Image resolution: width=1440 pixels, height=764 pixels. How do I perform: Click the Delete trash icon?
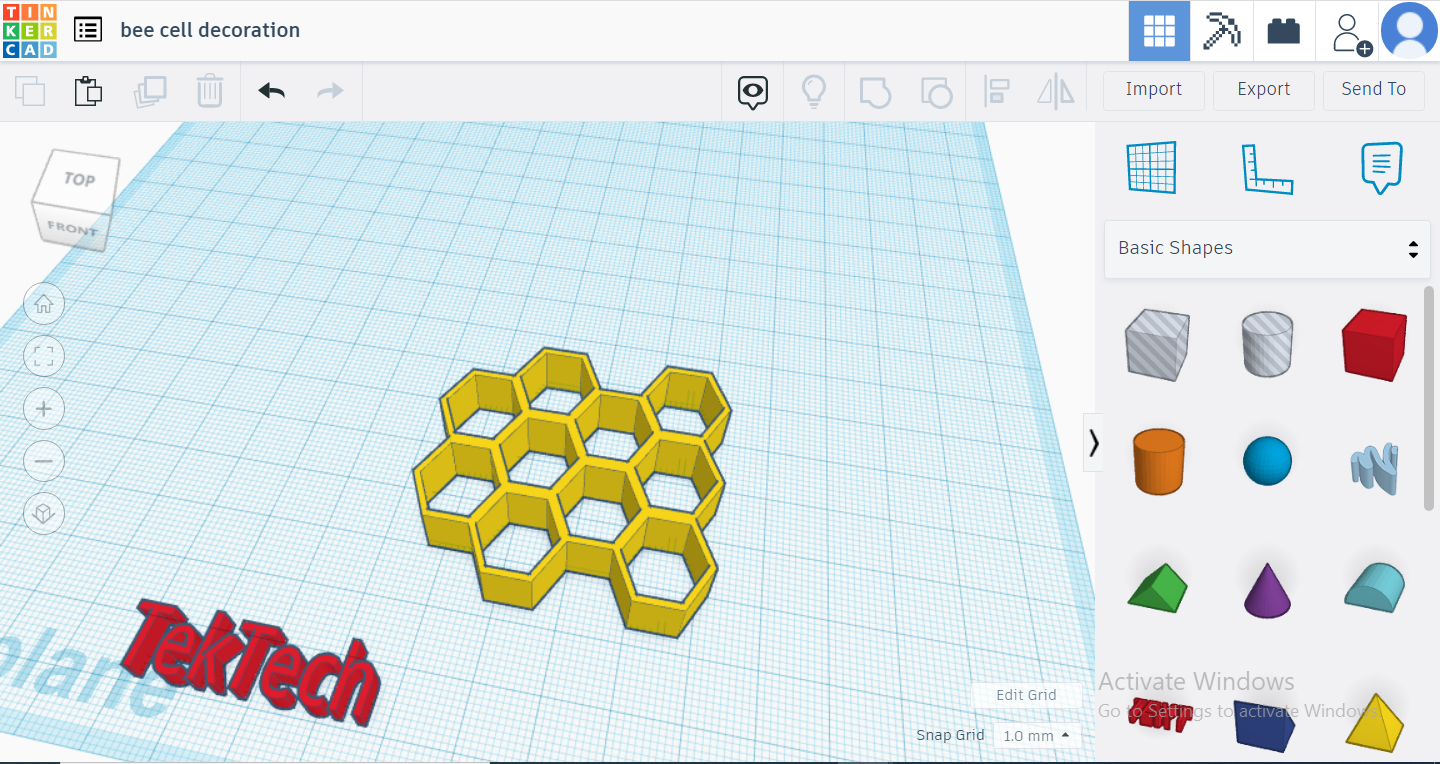[x=210, y=91]
